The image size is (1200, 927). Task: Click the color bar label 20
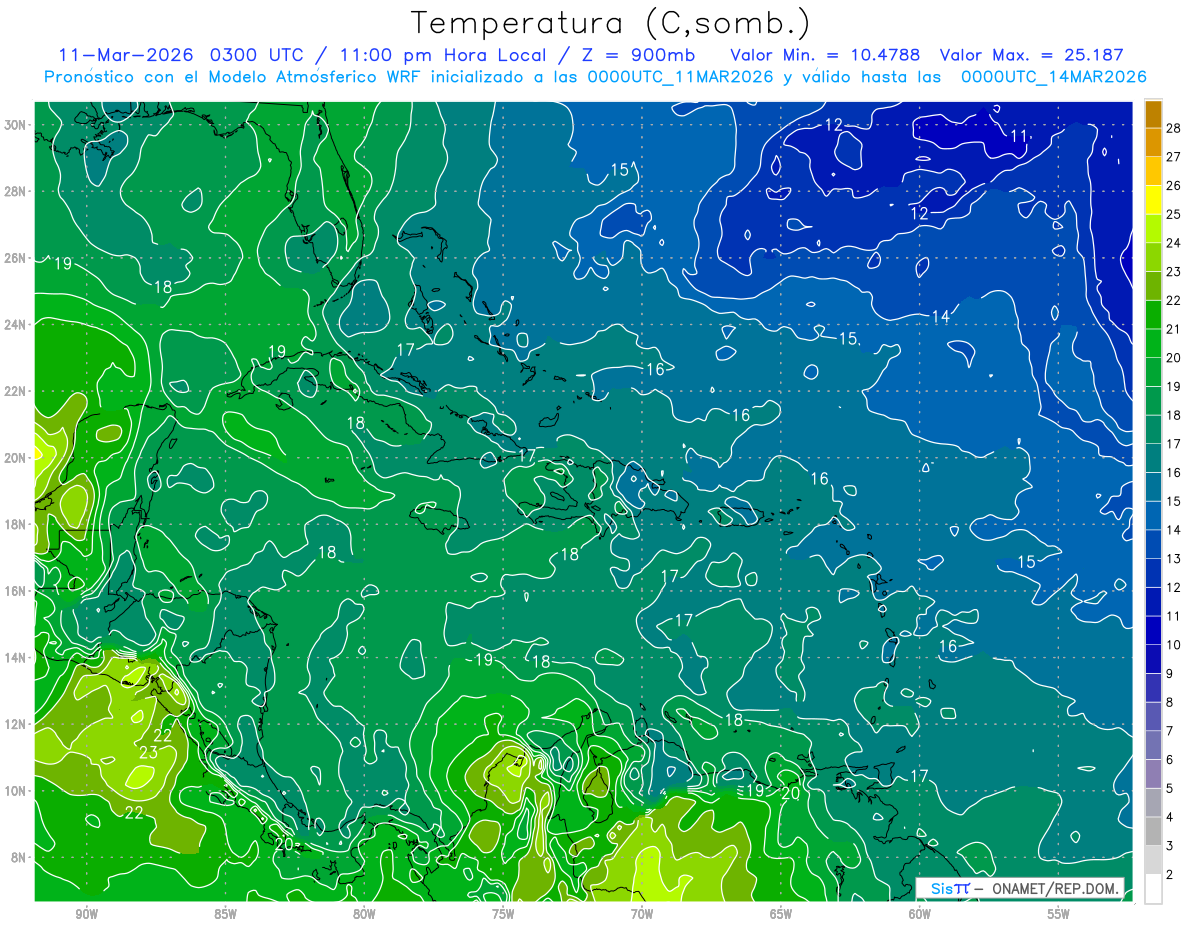[1174, 357]
